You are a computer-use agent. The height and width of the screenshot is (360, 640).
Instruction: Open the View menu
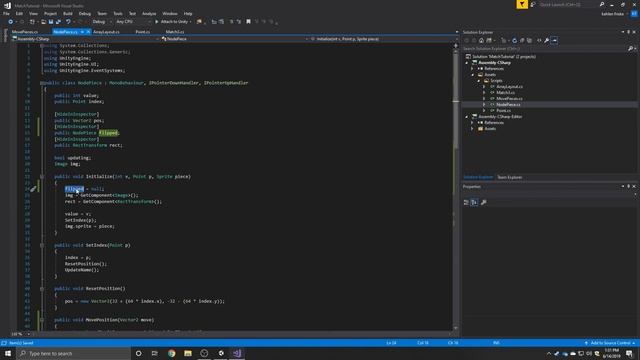tap(33, 13)
